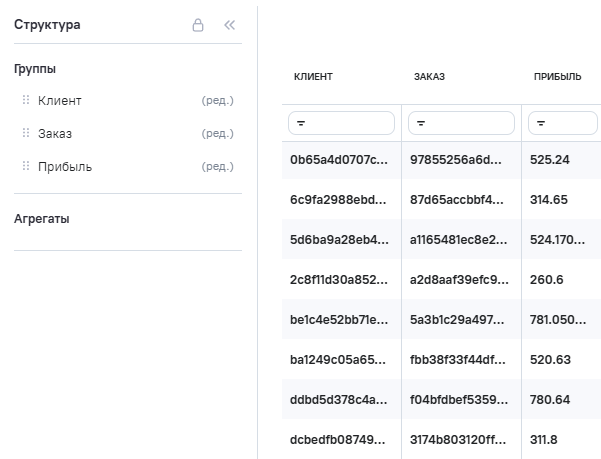This screenshot has width=601, height=459.
Task: Open filter icon in Прибыль column
Action: tap(541, 124)
